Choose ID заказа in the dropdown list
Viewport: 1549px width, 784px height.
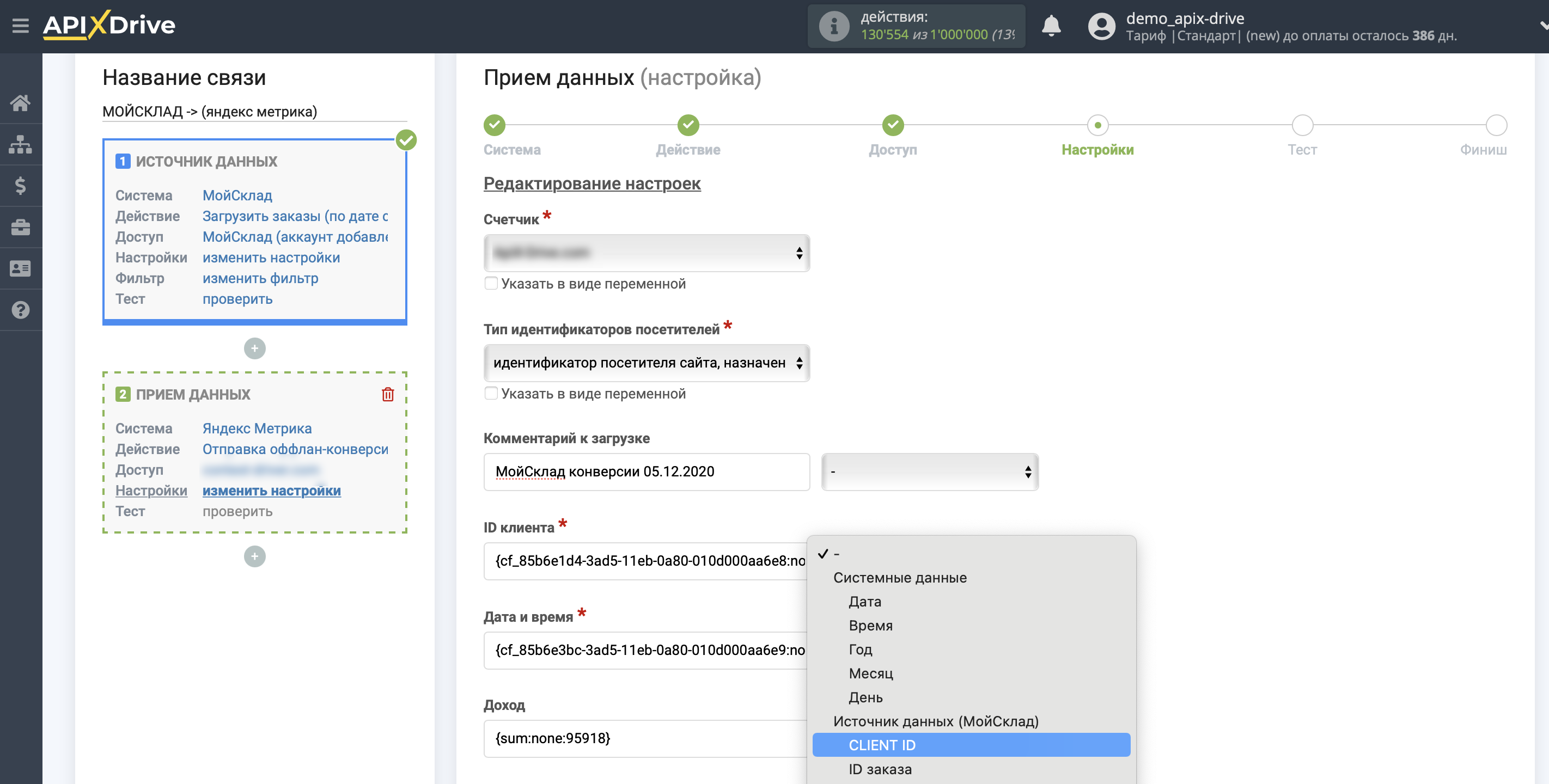coord(971,769)
